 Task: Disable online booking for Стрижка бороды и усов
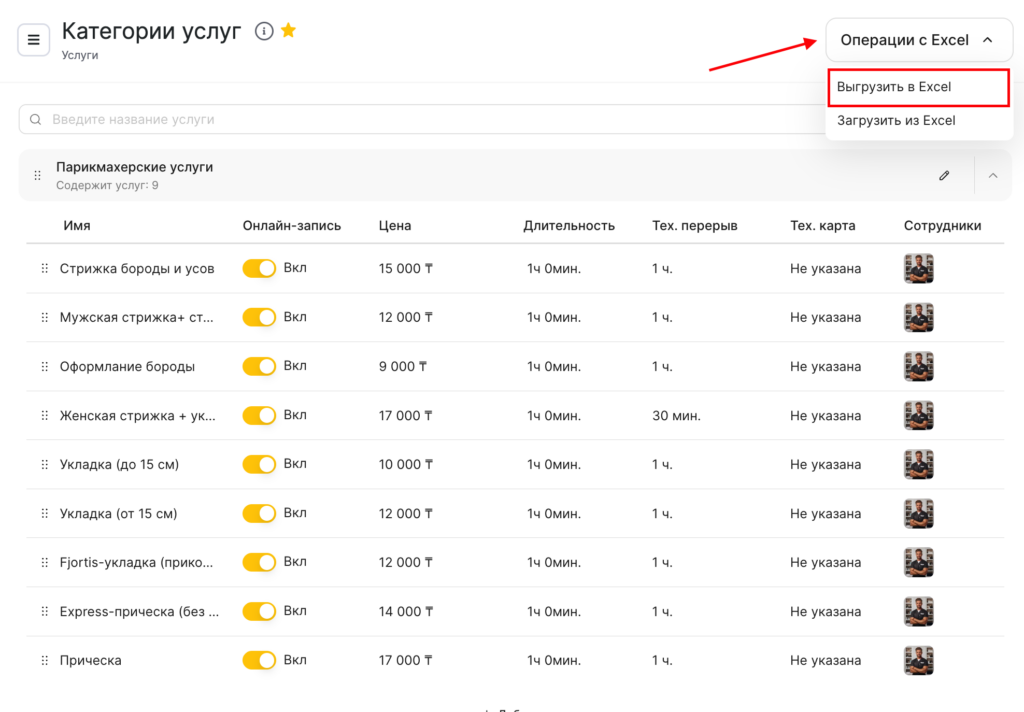click(259, 268)
